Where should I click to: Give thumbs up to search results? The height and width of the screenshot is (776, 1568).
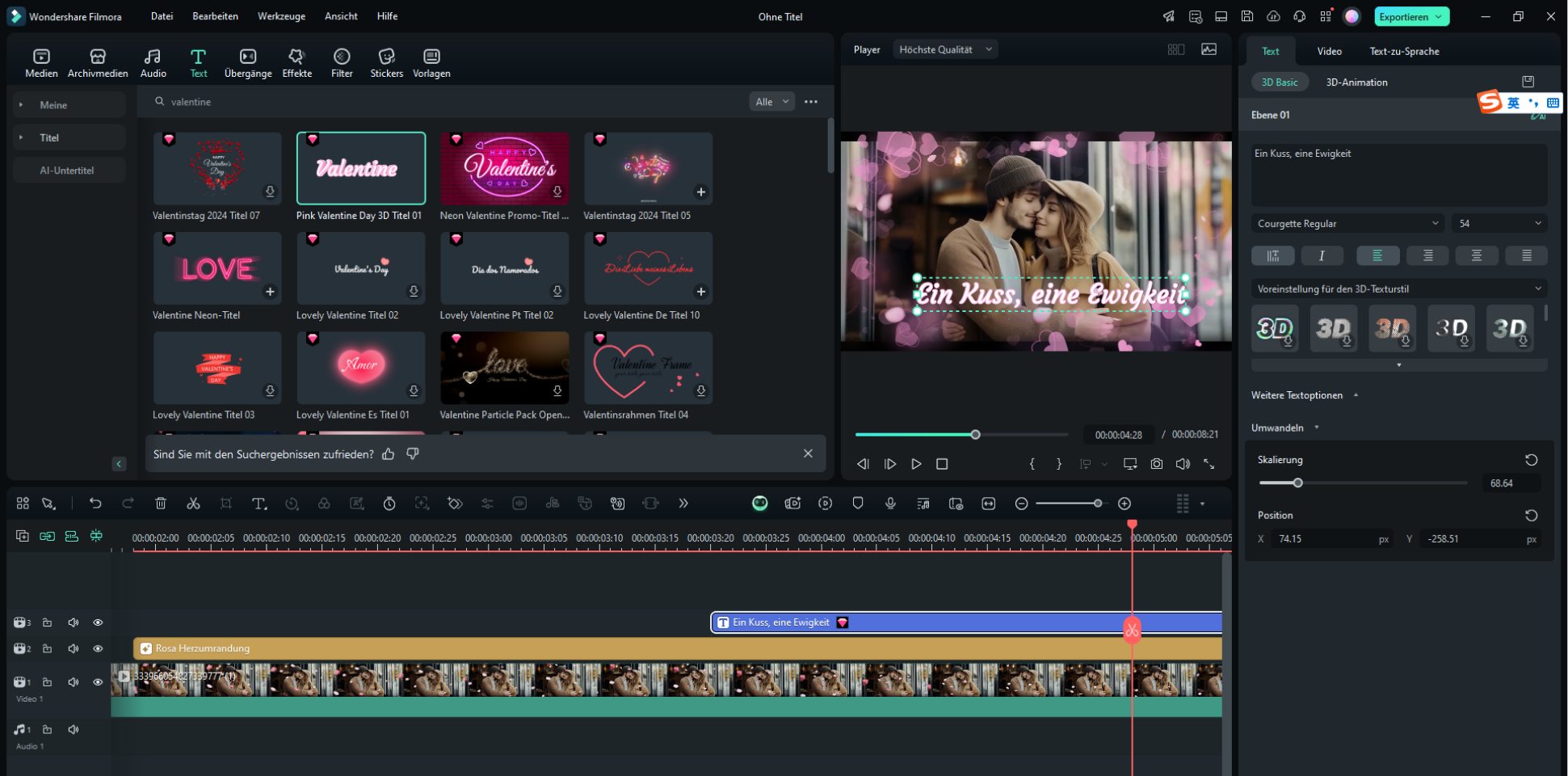389,454
